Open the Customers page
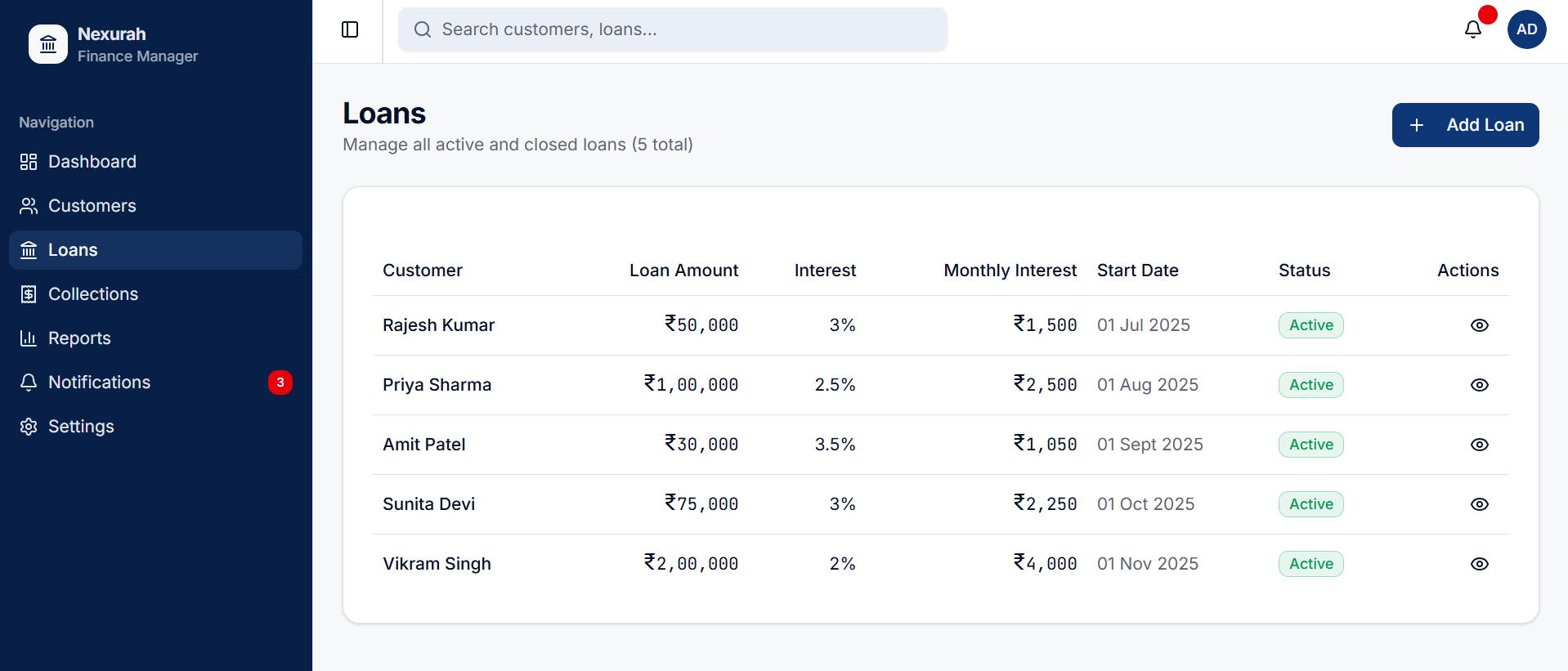The image size is (1568, 671). (x=155, y=206)
